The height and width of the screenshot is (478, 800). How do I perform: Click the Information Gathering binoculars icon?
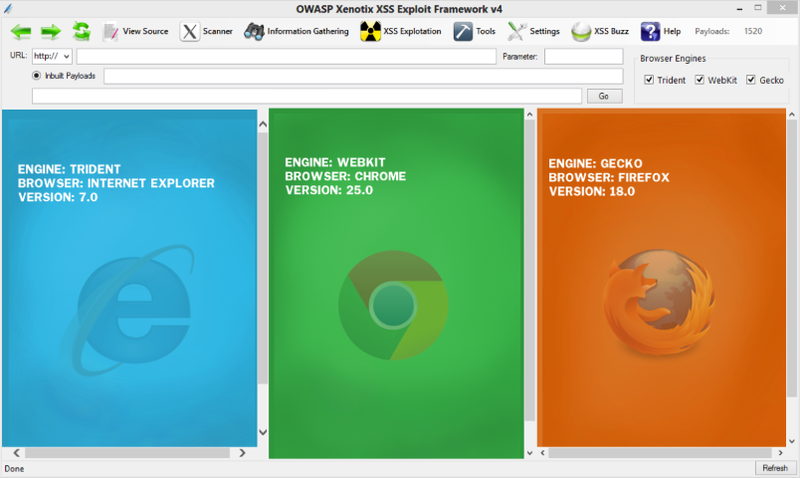click(254, 32)
